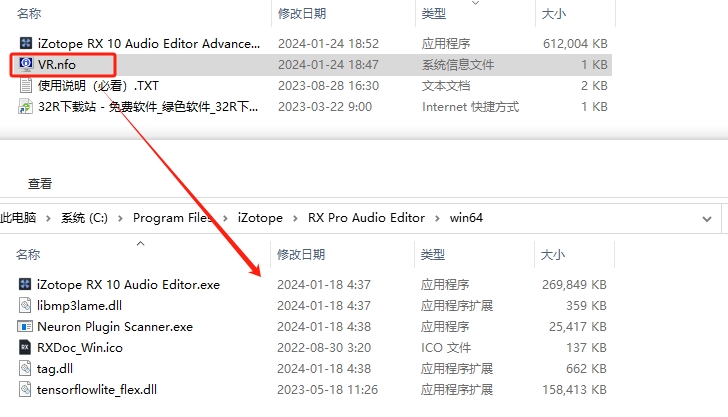Open the address bar history dropdown arrow
This screenshot has height=417, width=728.
tap(708, 218)
